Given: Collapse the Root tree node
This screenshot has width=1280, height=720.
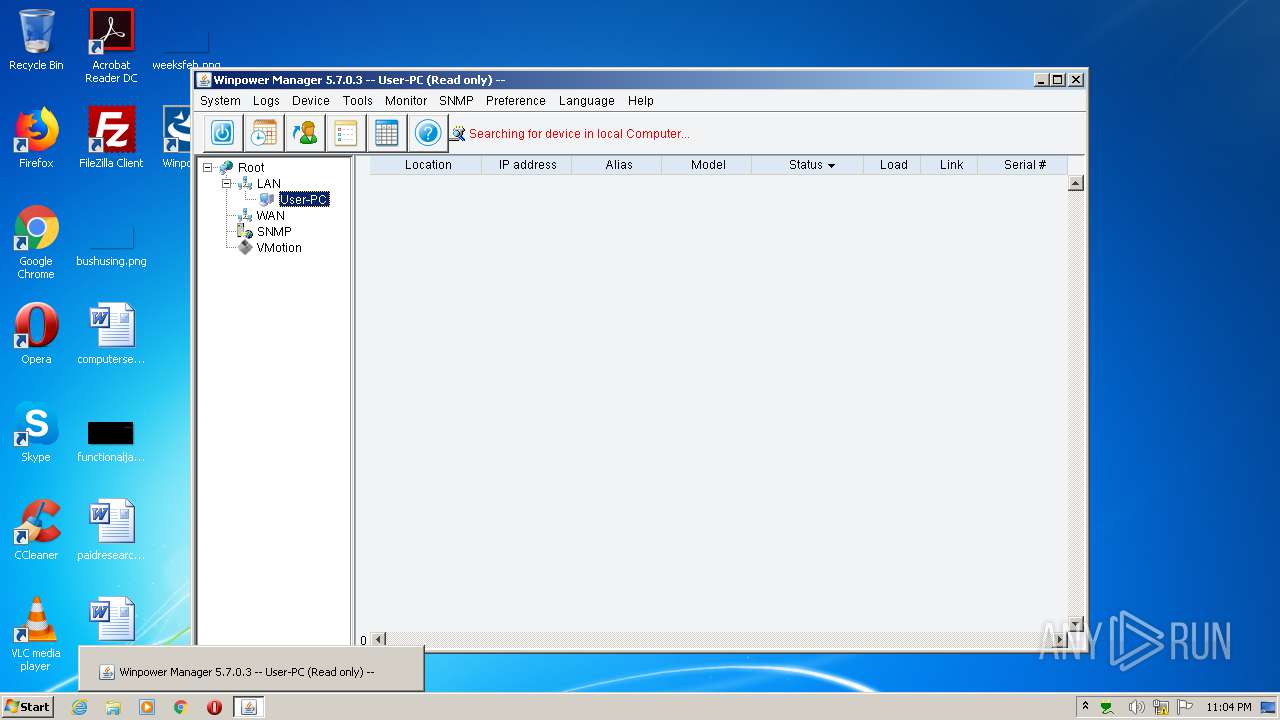Looking at the screenshot, I should click(207, 167).
